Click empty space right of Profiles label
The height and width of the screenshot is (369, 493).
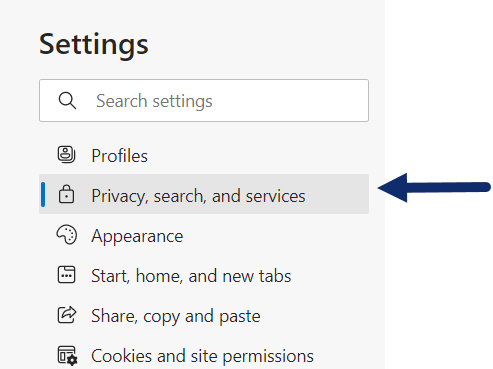pyautogui.click(x=258, y=155)
